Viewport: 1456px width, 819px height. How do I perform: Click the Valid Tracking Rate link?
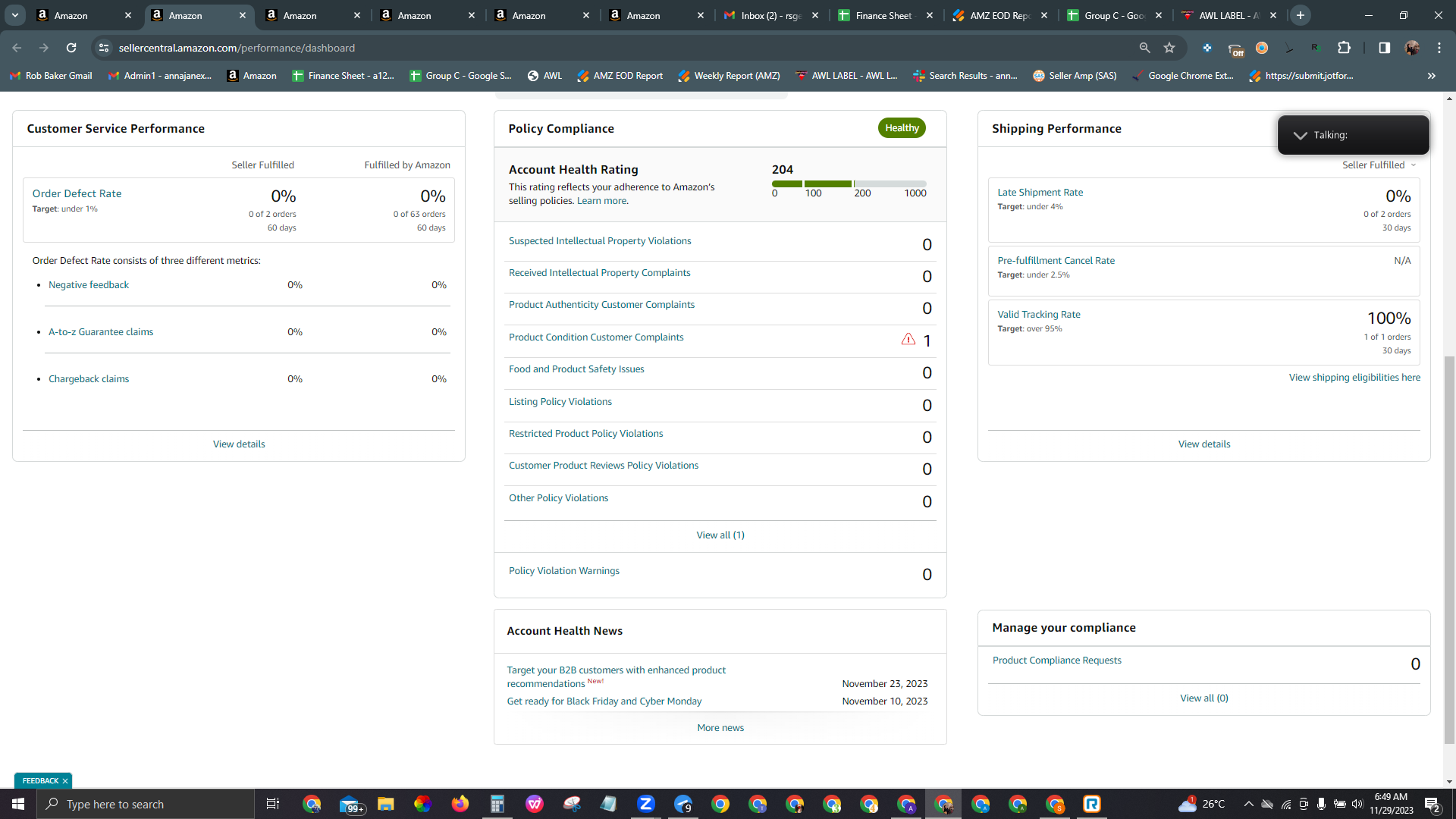(x=1039, y=315)
